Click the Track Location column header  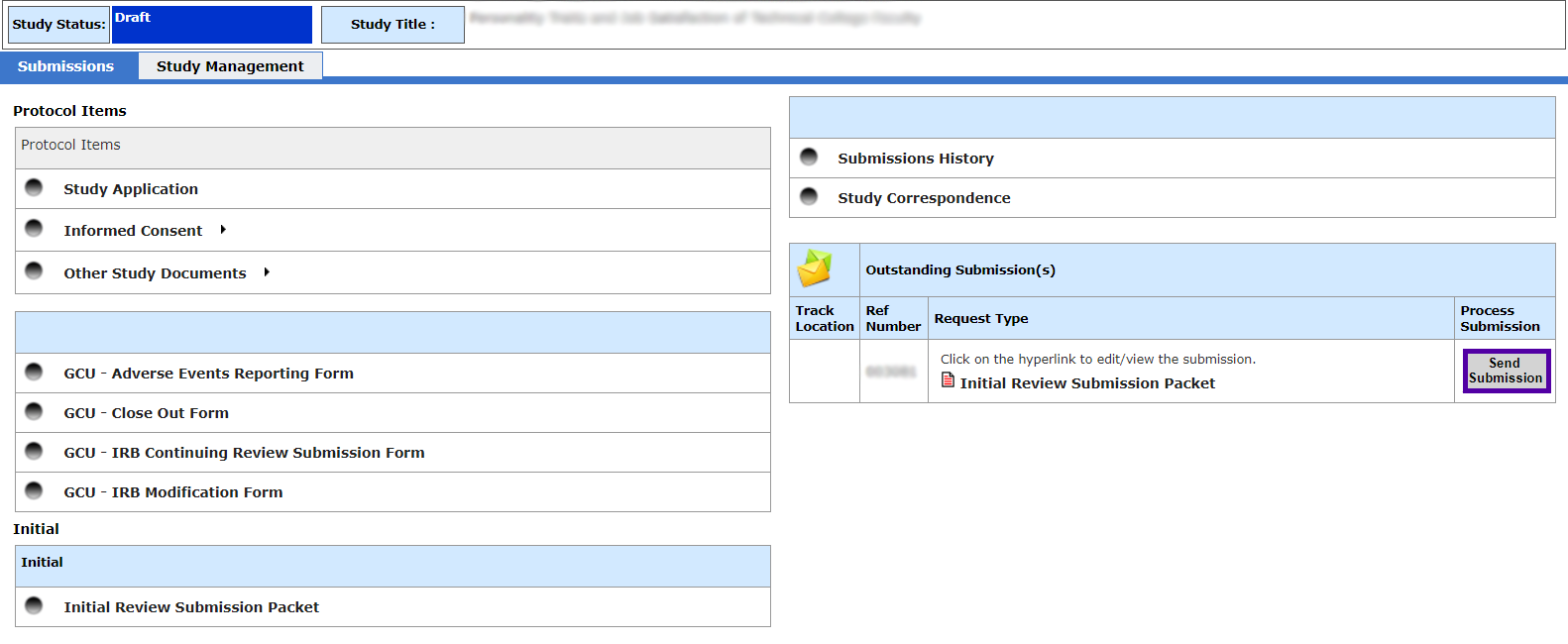click(825, 318)
